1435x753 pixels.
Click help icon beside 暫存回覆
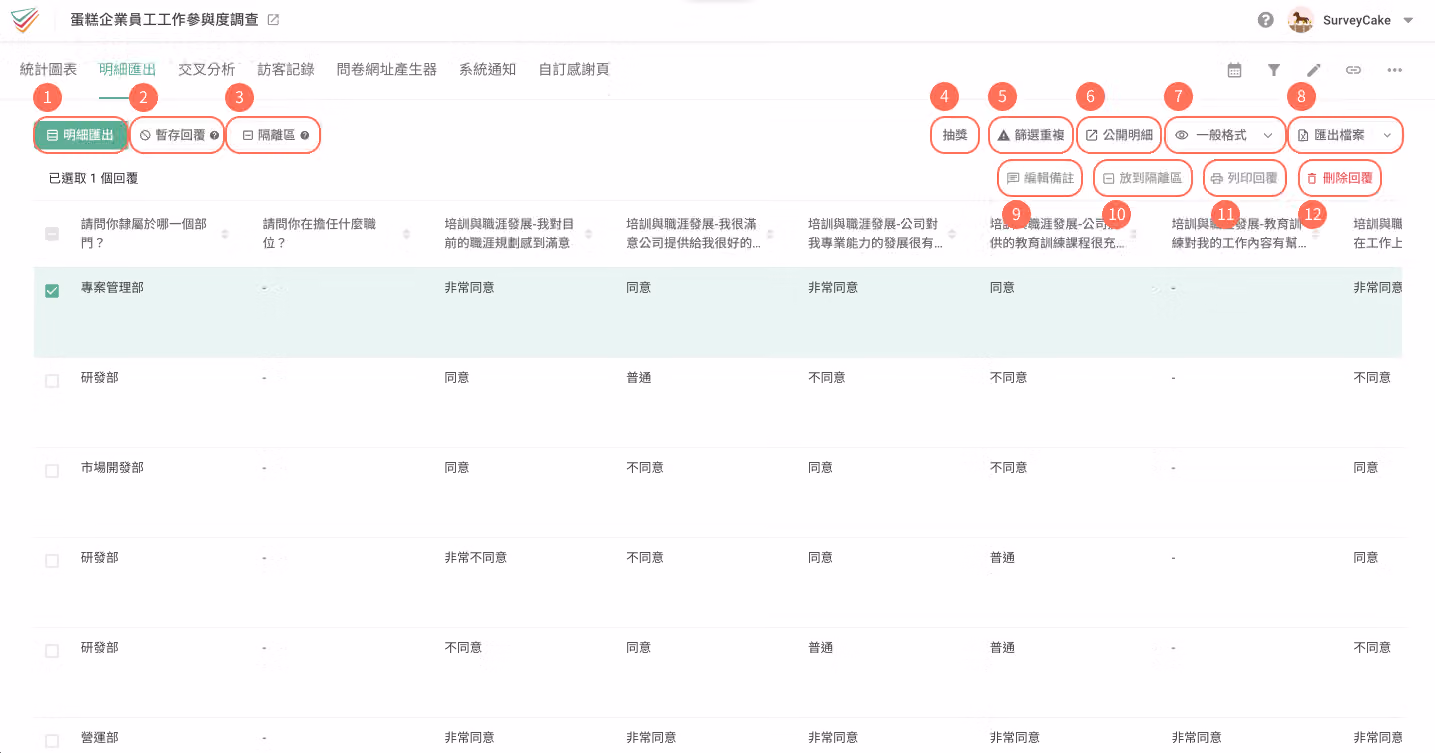point(214,135)
